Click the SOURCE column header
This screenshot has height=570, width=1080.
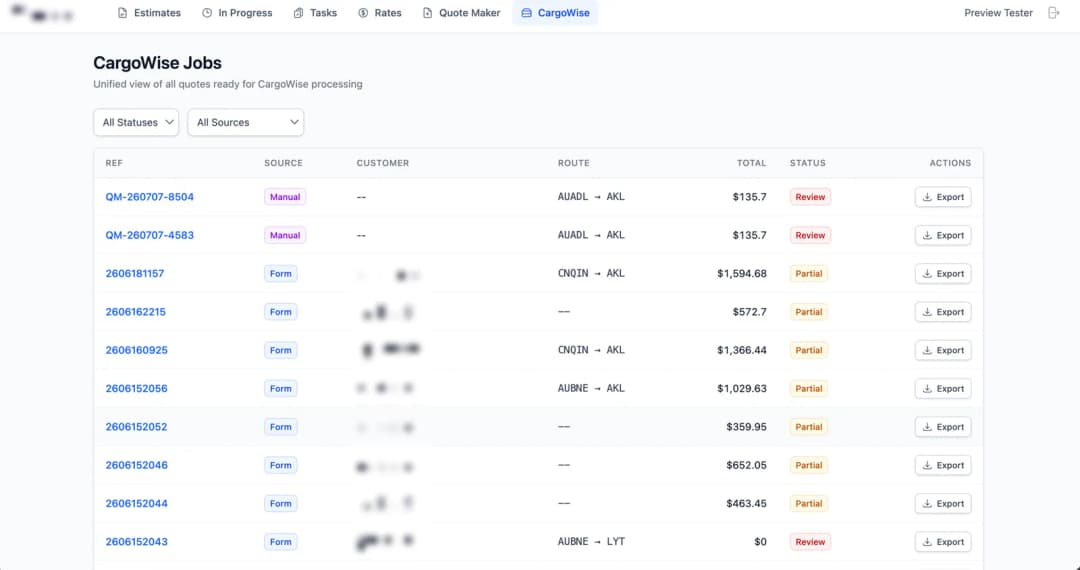284,163
